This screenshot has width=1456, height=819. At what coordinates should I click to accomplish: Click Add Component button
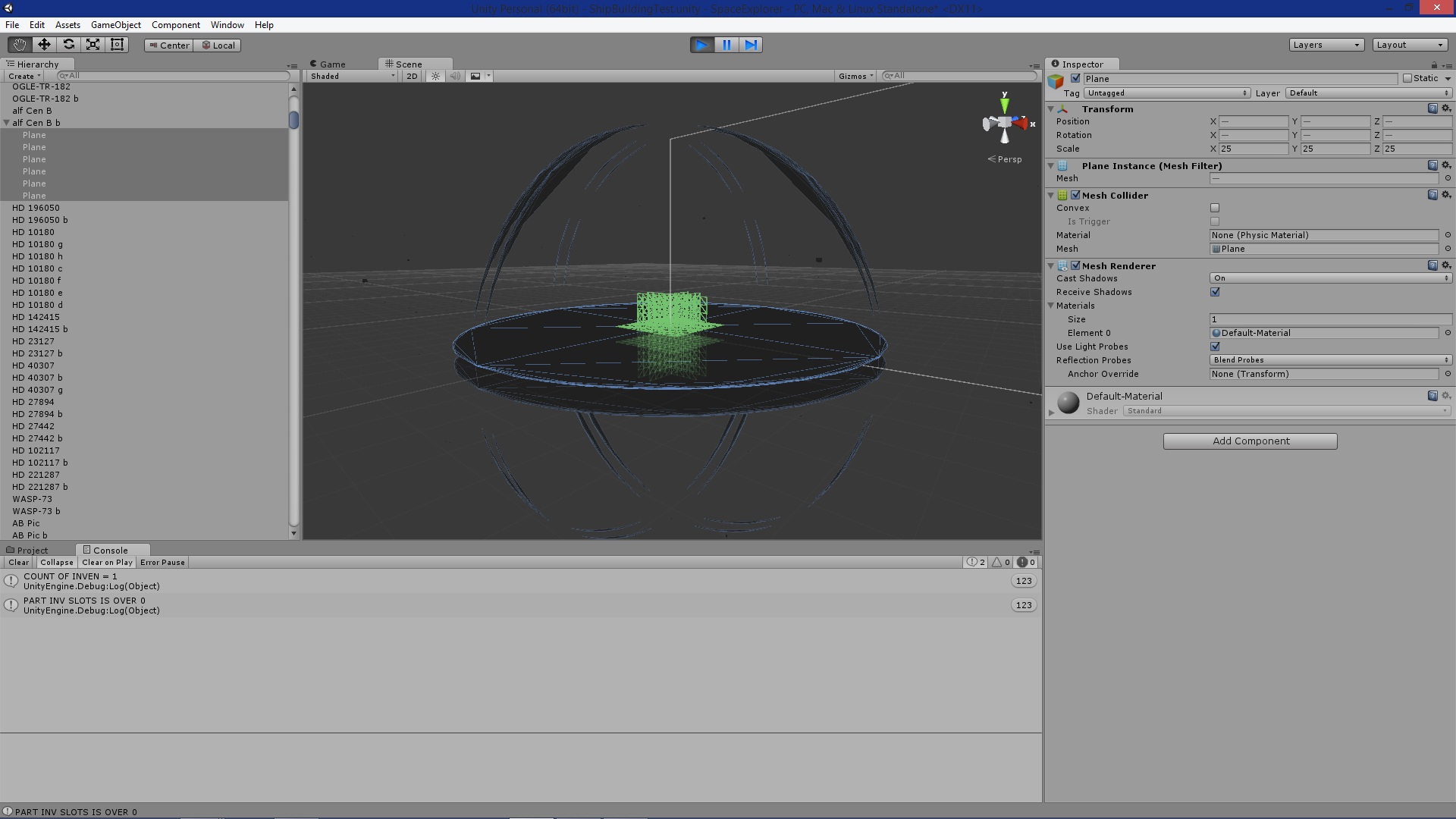pos(1250,441)
